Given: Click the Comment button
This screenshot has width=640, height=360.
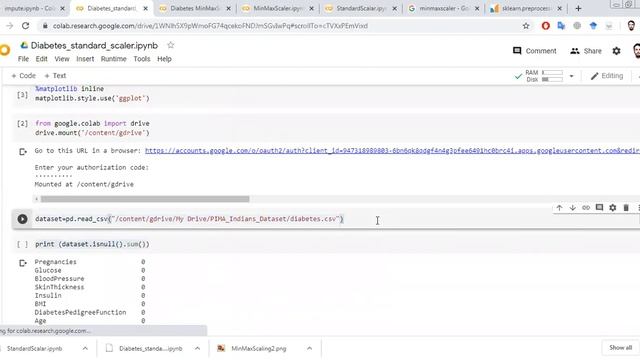Looking at the screenshot, I should pos(534,51).
